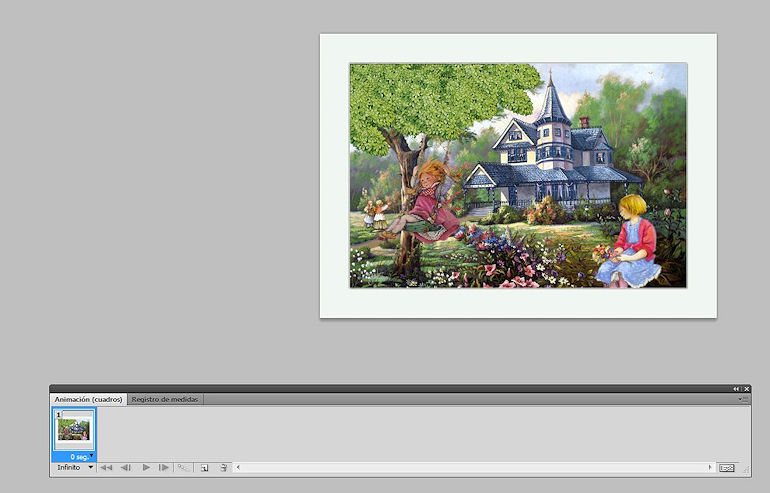Play the animation
The height and width of the screenshot is (493, 770).
click(x=146, y=467)
